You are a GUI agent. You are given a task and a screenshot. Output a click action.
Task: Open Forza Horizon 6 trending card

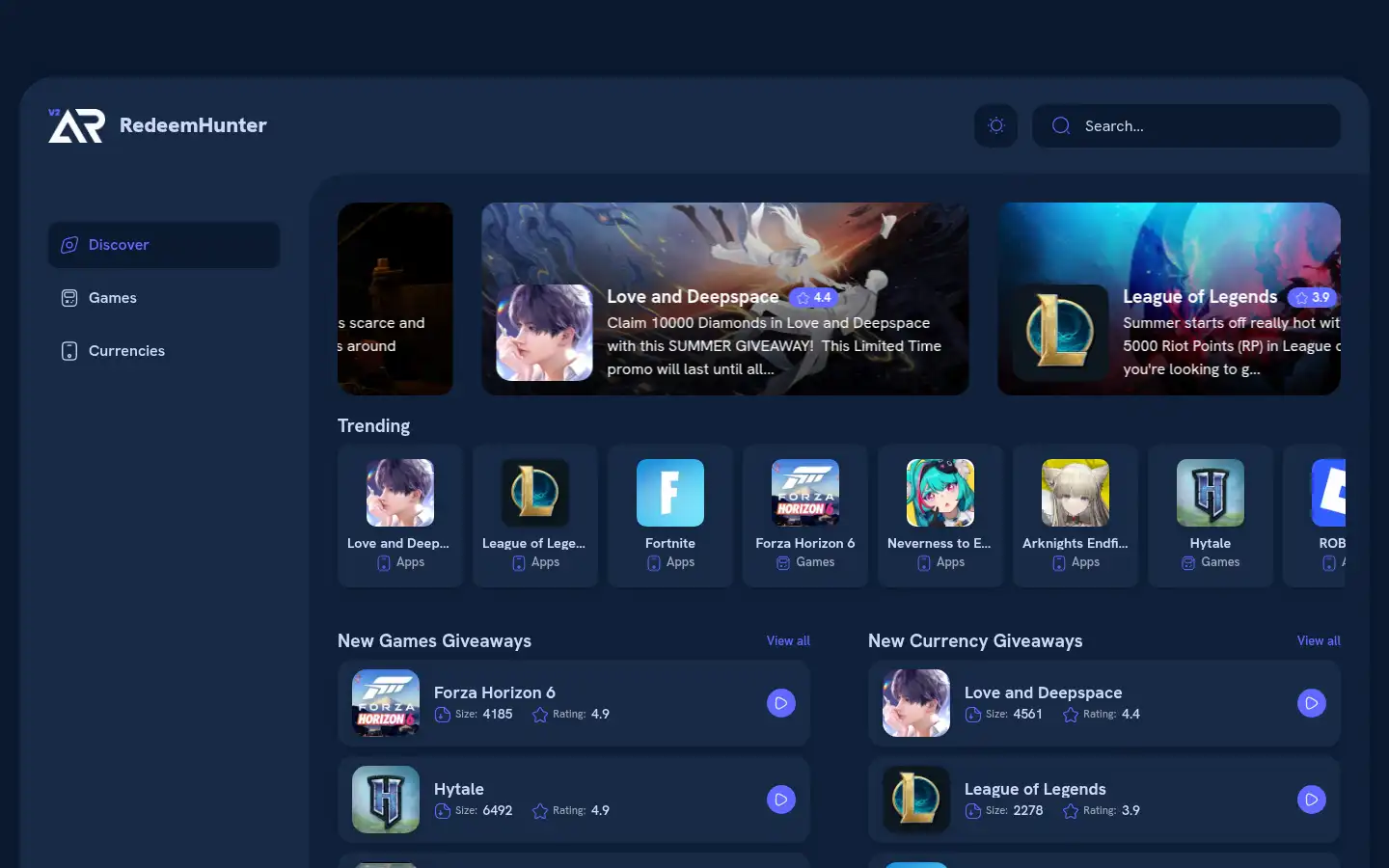click(805, 516)
